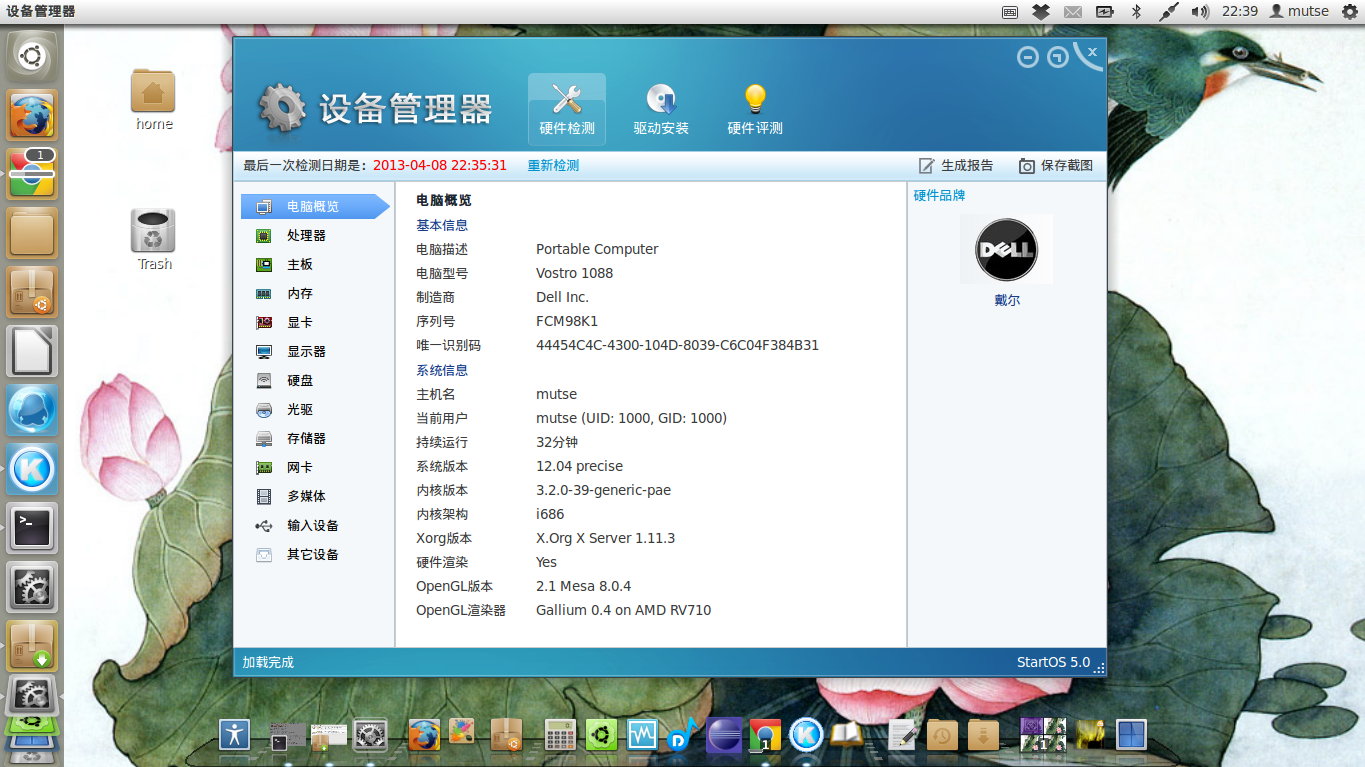Click the Dell brand logo
The image size is (1365, 767).
coord(1006,249)
